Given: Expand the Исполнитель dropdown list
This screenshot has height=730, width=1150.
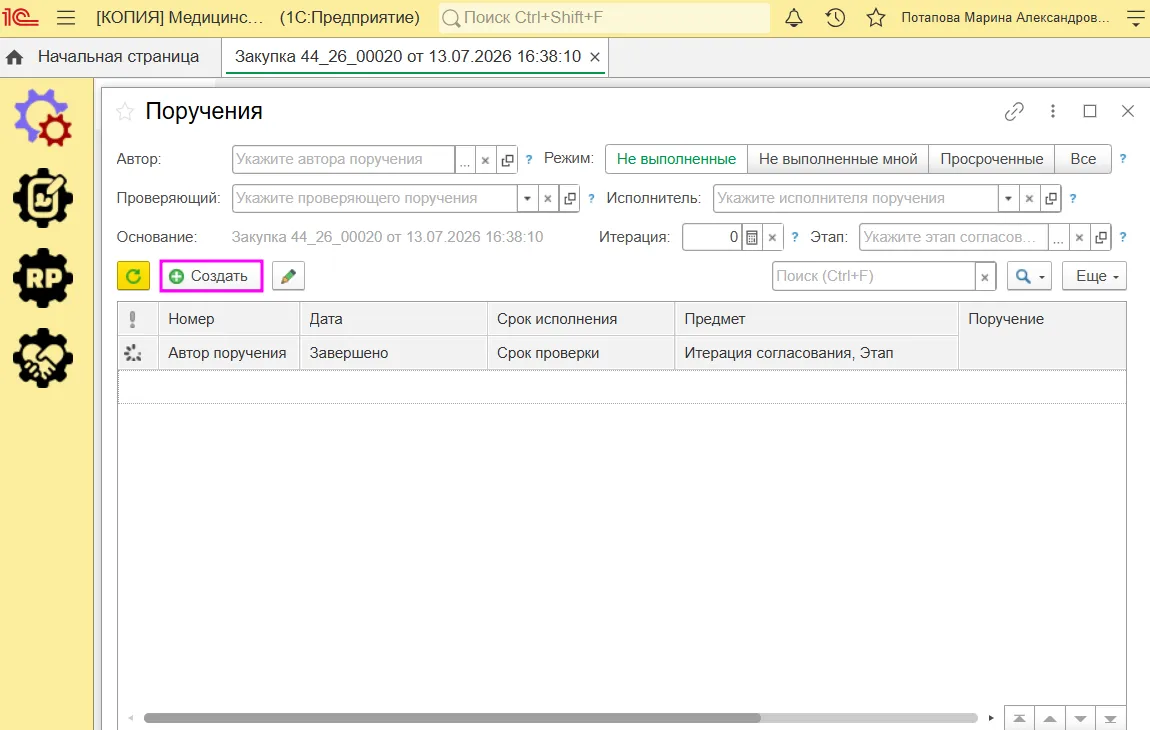Looking at the screenshot, I should pos(1008,198).
